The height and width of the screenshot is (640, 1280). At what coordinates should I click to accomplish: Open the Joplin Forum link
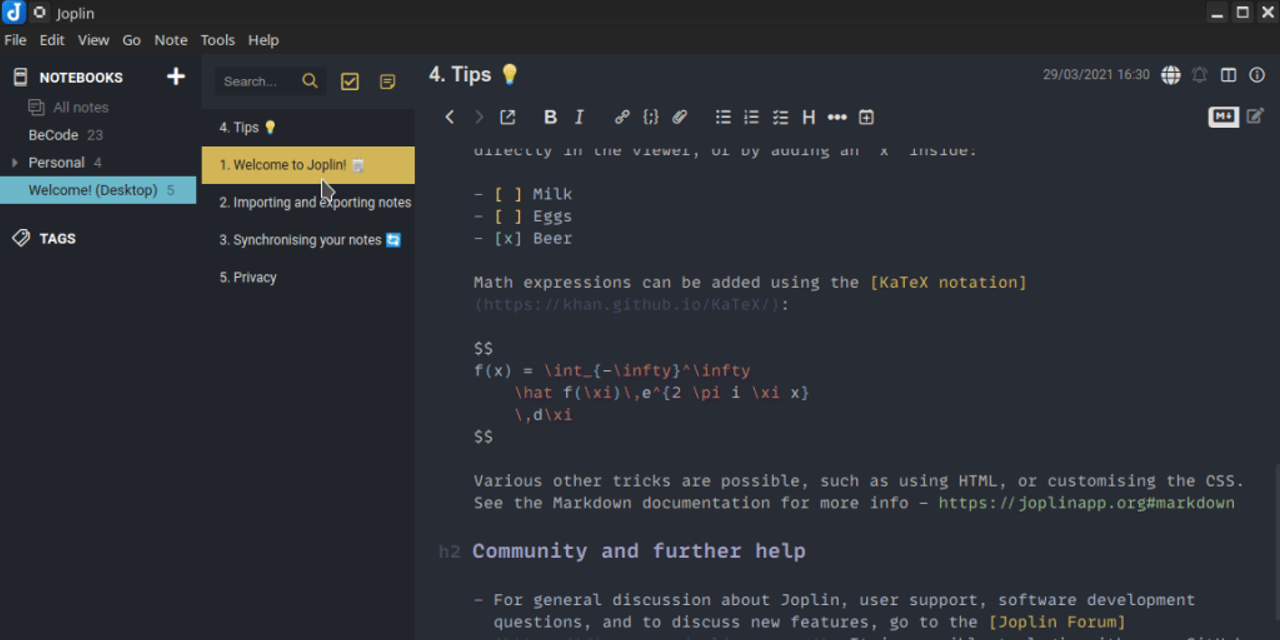[1056, 621]
